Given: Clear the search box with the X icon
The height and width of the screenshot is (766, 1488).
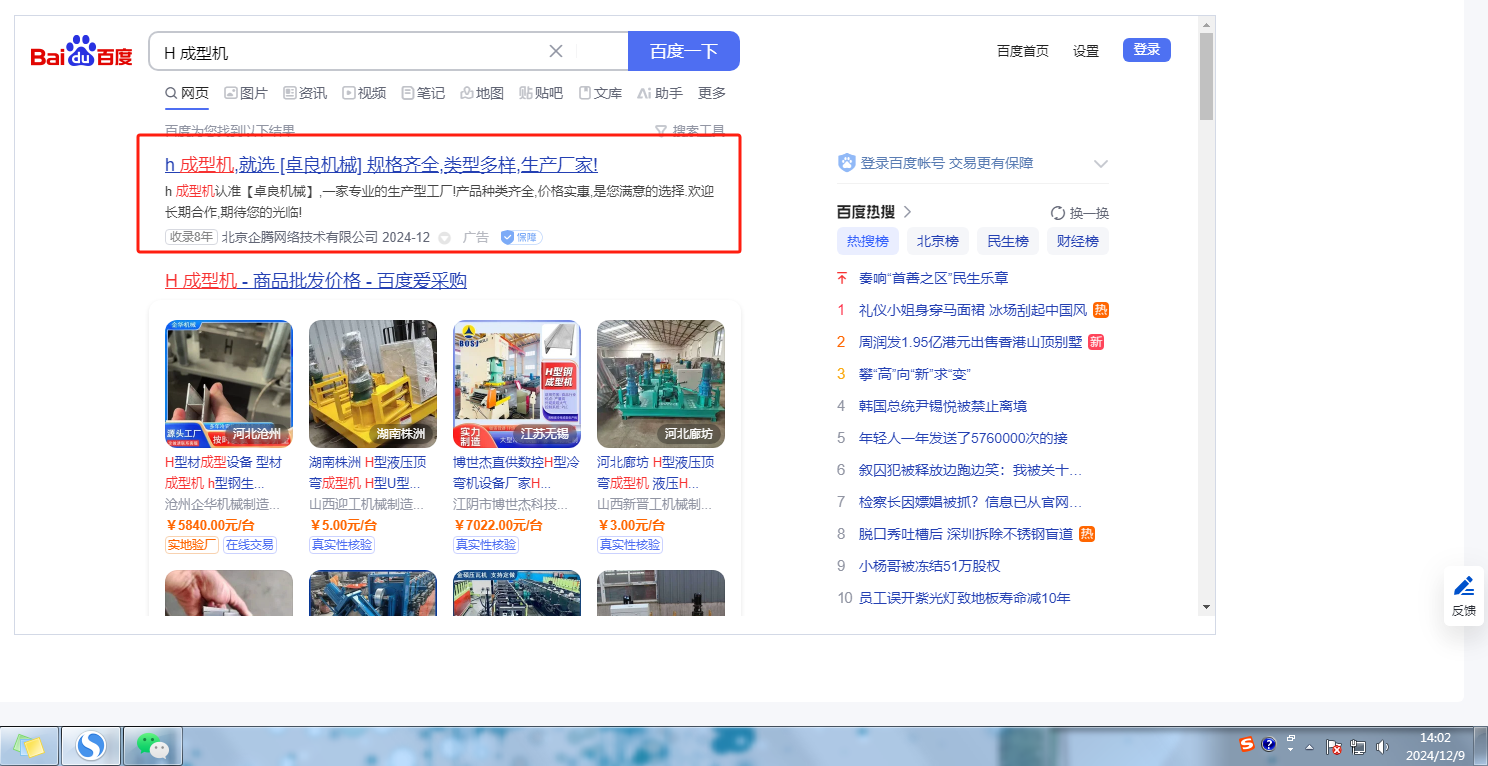Looking at the screenshot, I should 556,51.
